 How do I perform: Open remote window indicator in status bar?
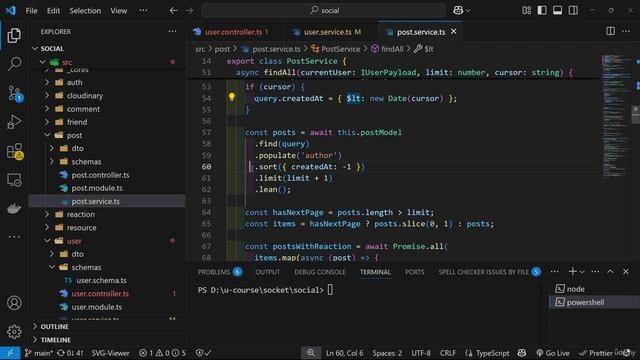tap(10, 353)
